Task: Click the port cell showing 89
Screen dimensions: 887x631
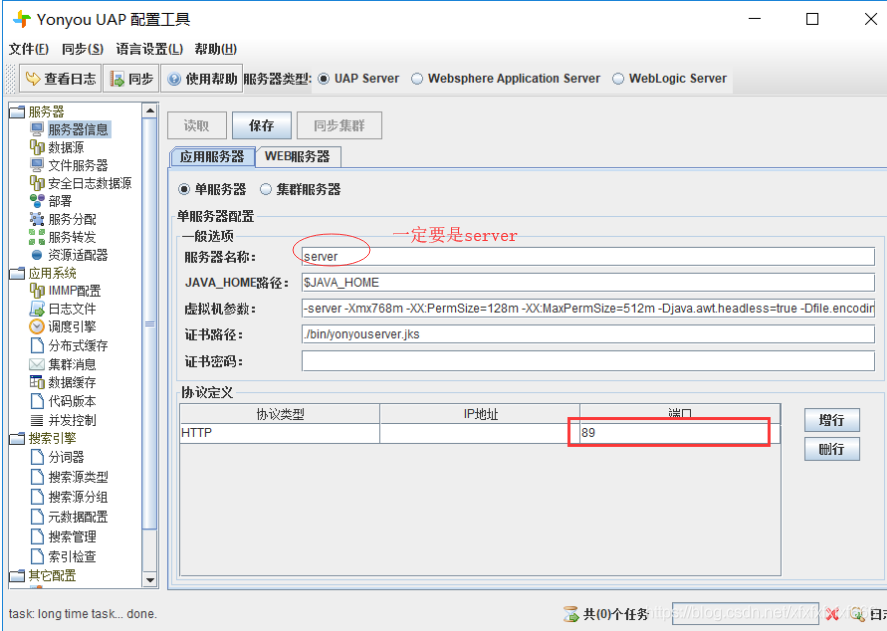Action: click(x=679, y=433)
